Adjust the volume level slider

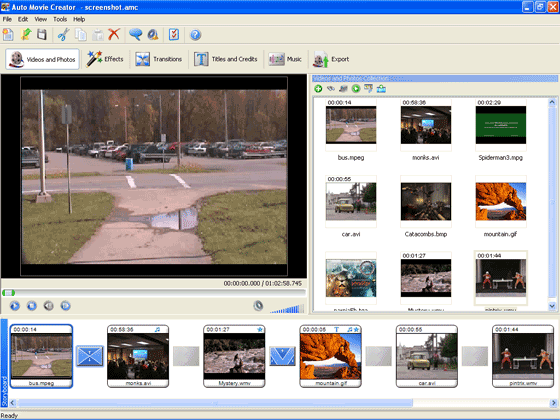287,309
